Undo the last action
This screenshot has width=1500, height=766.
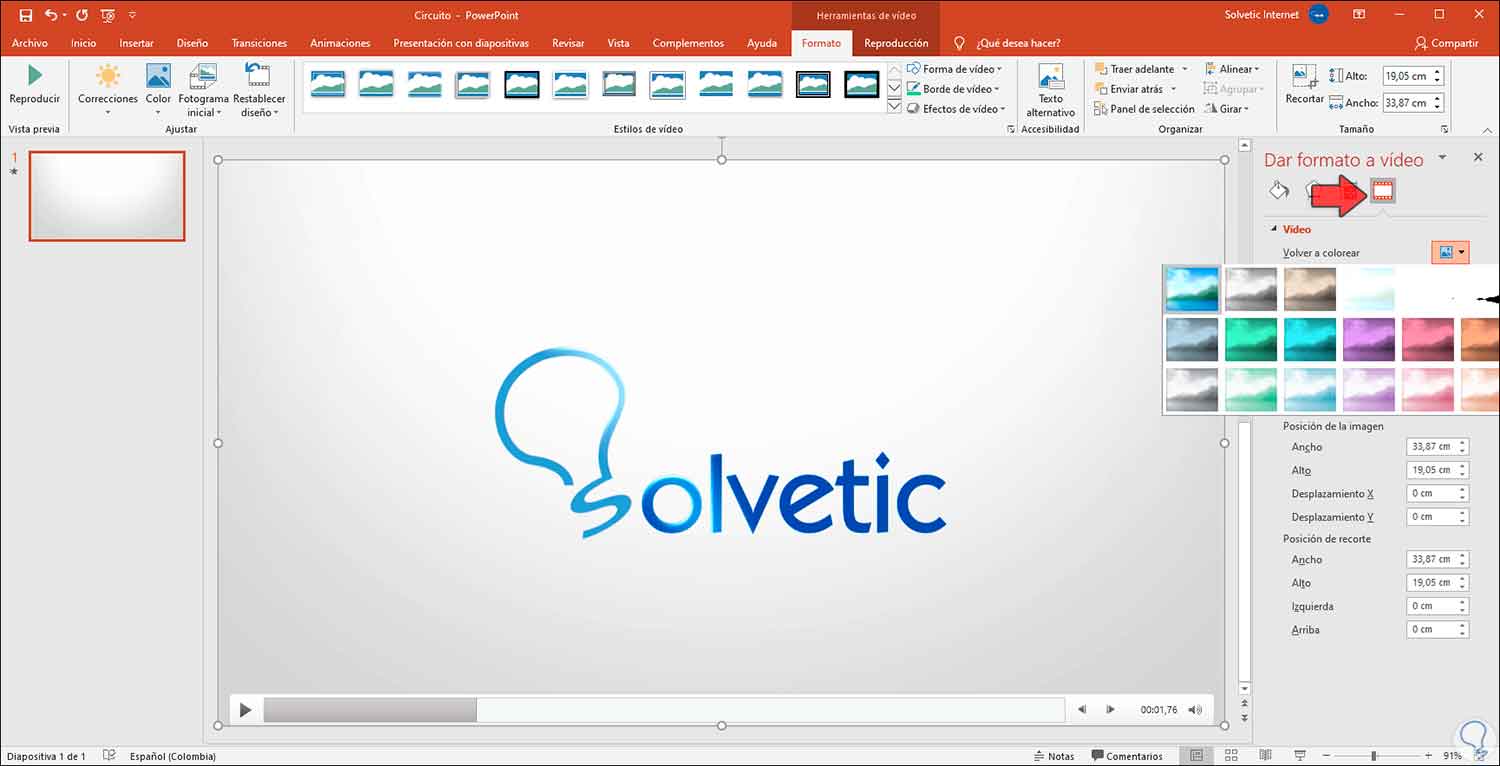pos(51,15)
